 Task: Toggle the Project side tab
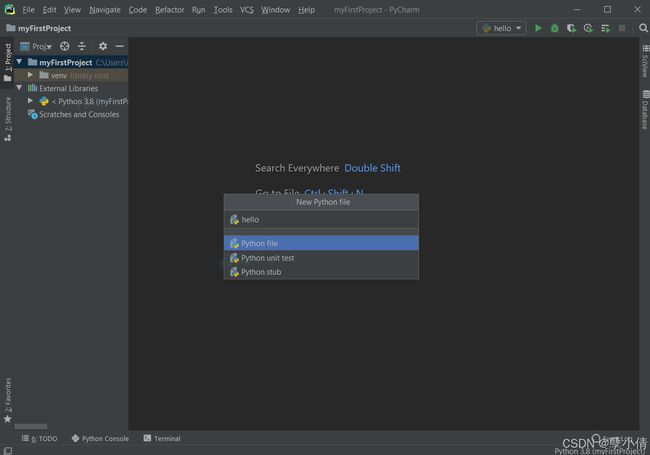point(7,62)
